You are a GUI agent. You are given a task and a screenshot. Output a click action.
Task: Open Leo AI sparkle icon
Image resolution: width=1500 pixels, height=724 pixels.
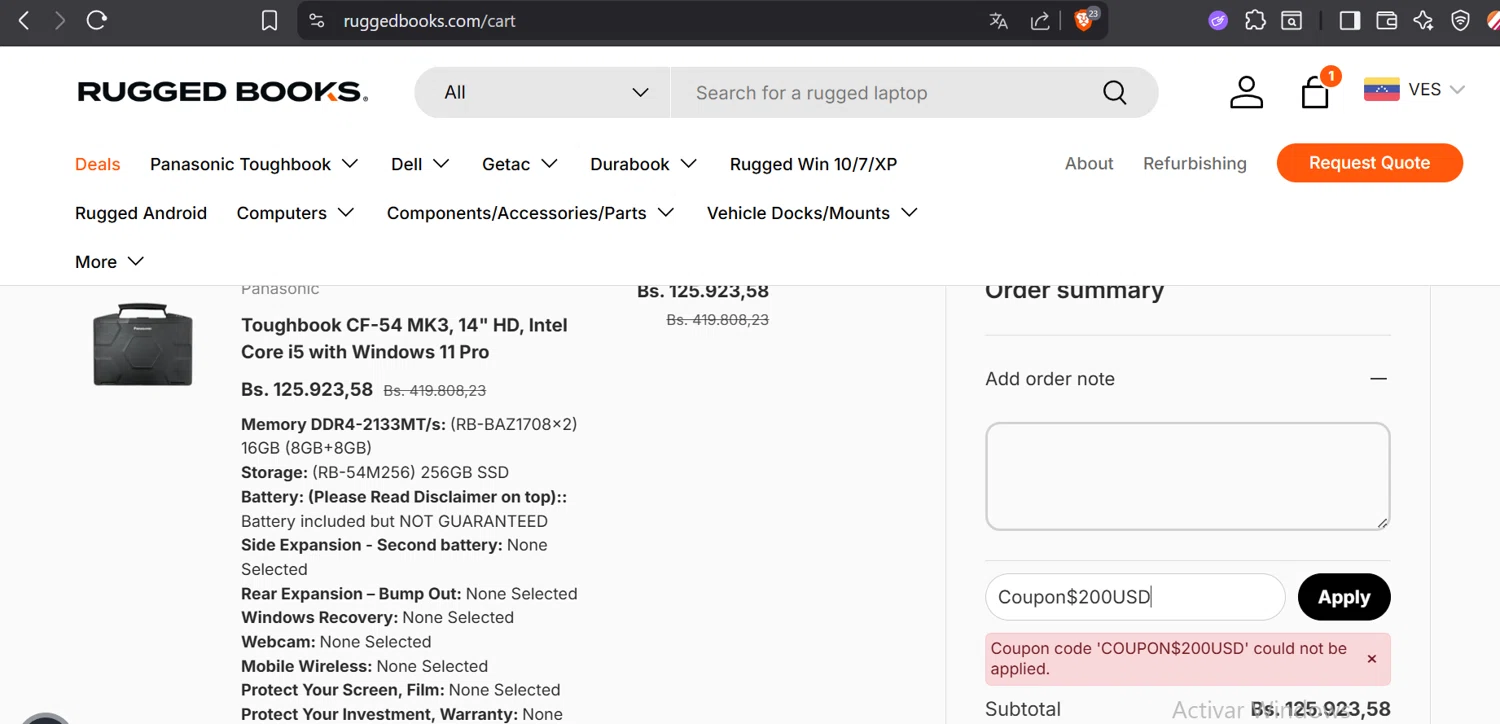(1423, 20)
